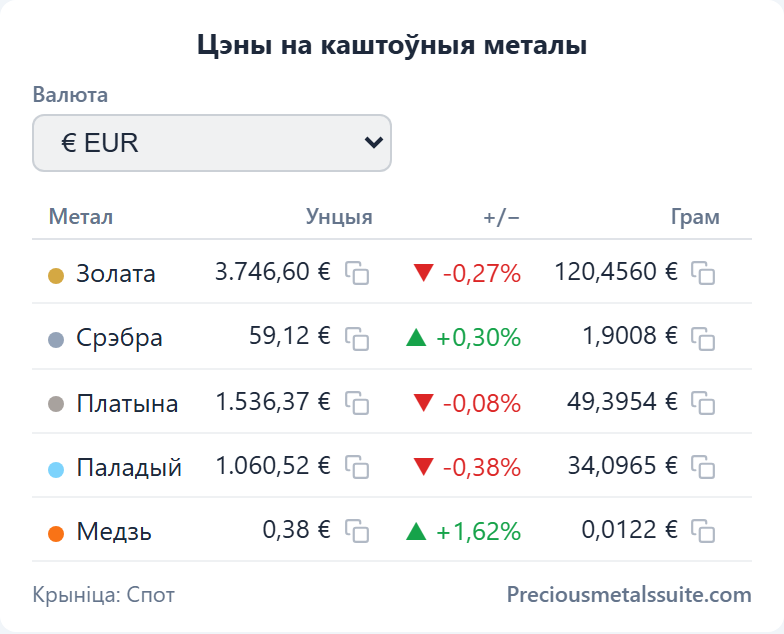Copy the platinum ounce price 1.536,37 €
This screenshot has height=634, width=784.
click(357, 403)
